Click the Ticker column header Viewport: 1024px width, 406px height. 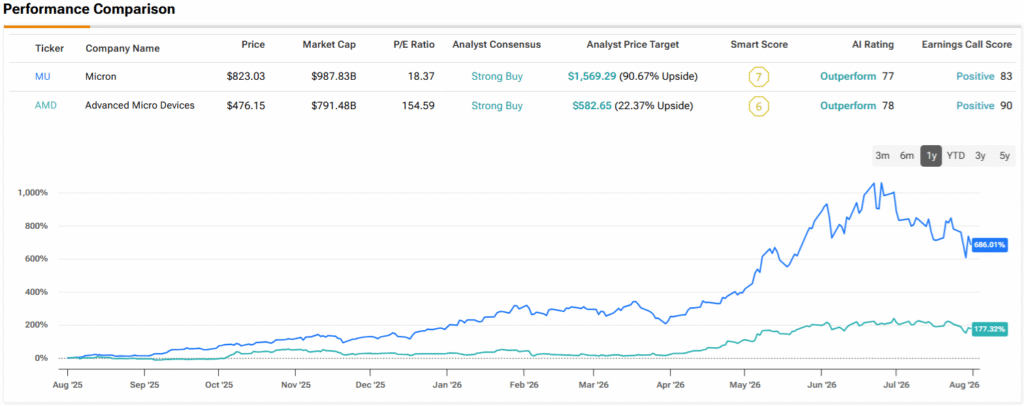click(49, 48)
